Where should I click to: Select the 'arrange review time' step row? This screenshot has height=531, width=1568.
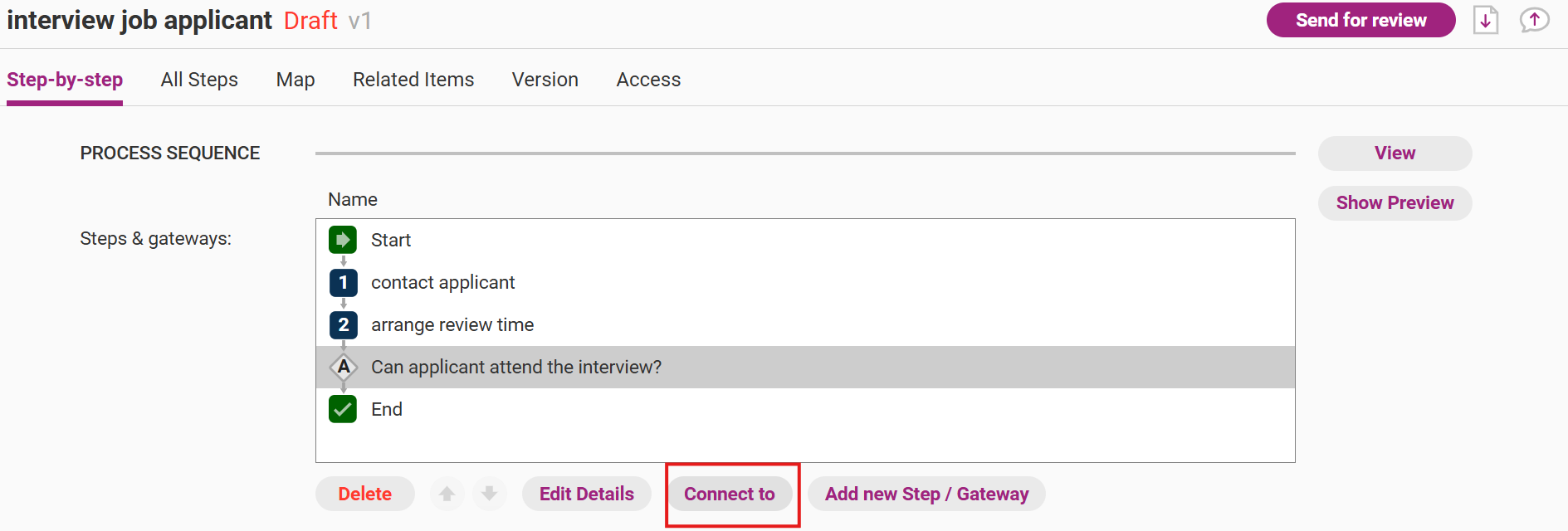click(452, 325)
